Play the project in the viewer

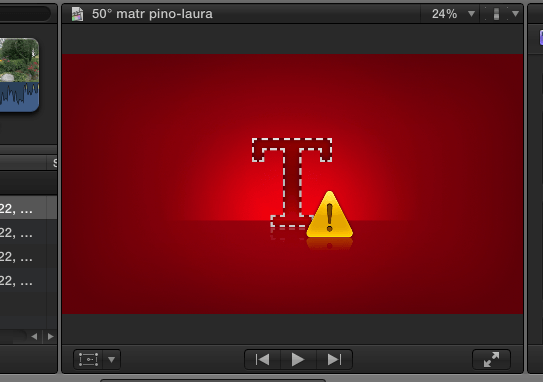pos(298,359)
